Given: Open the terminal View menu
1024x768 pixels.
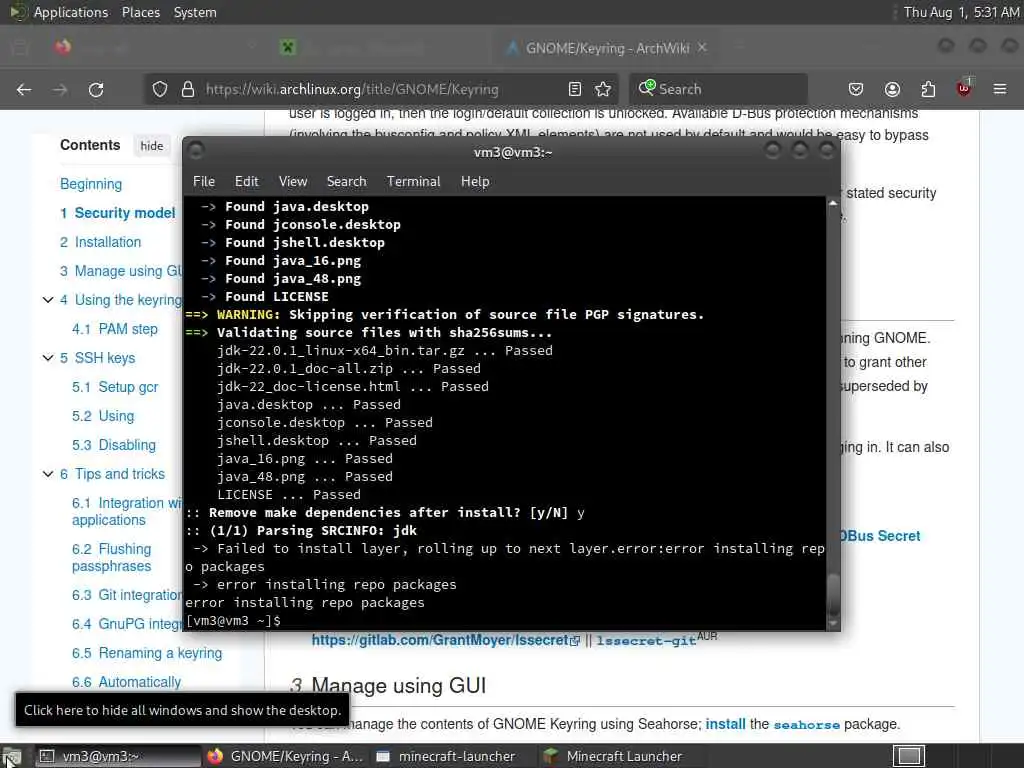Looking at the screenshot, I should tap(293, 182).
